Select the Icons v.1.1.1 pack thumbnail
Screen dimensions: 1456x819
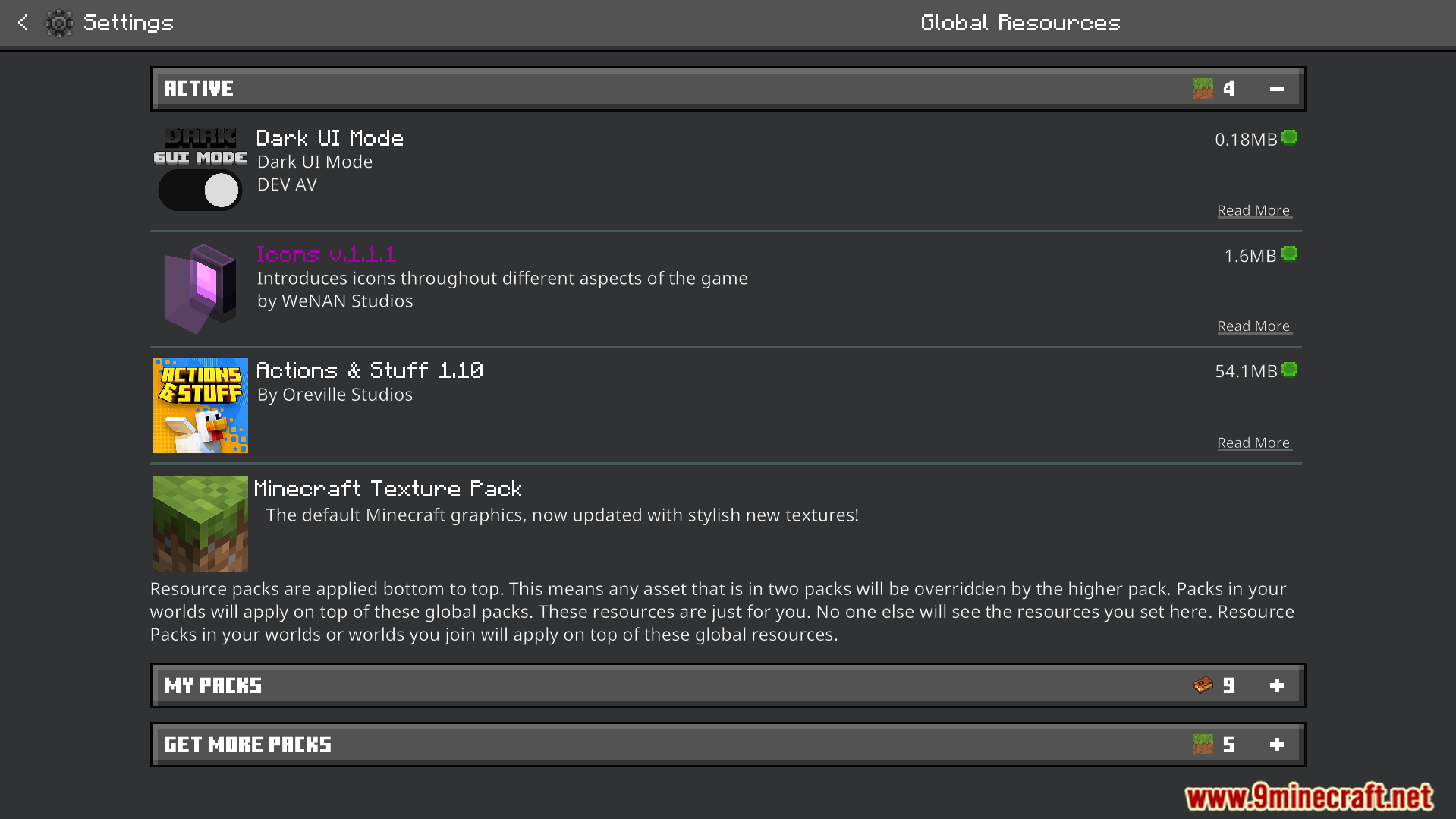[x=200, y=289]
